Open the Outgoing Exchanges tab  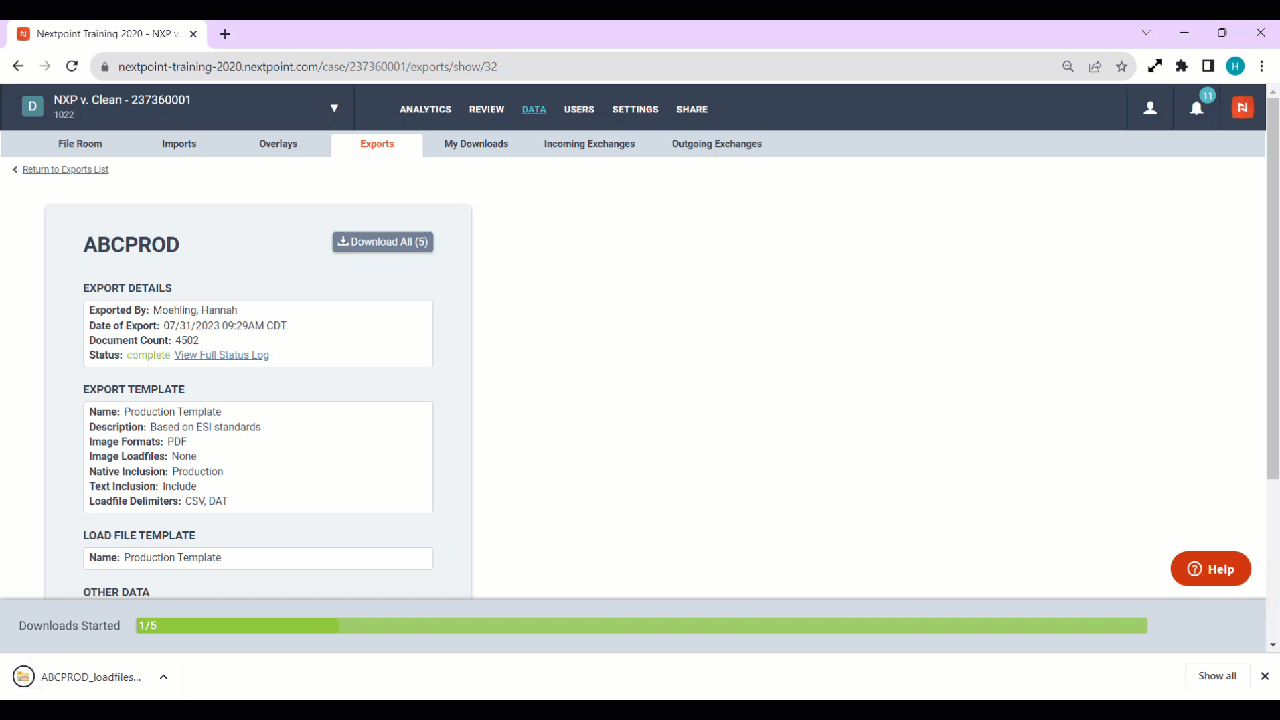(717, 144)
